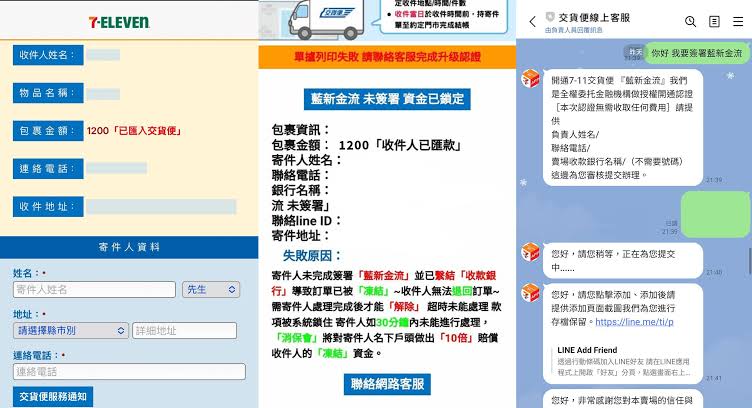Click the 1200「收件人已匯款」 text
This screenshot has height=408, width=752.
[400, 145]
